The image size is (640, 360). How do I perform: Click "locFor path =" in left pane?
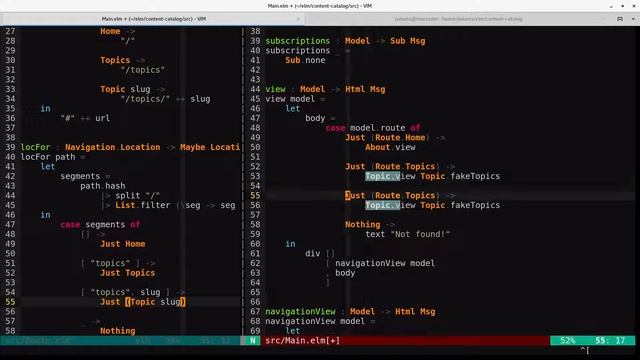click(x=53, y=157)
